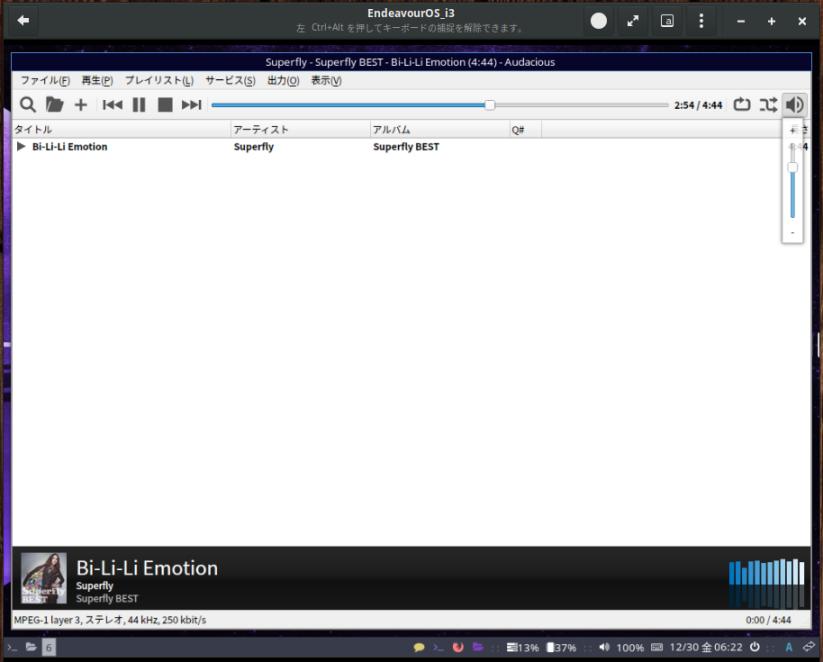Open the 表示(V) menu
The image size is (823, 662).
pyautogui.click(x=326, y=80)
